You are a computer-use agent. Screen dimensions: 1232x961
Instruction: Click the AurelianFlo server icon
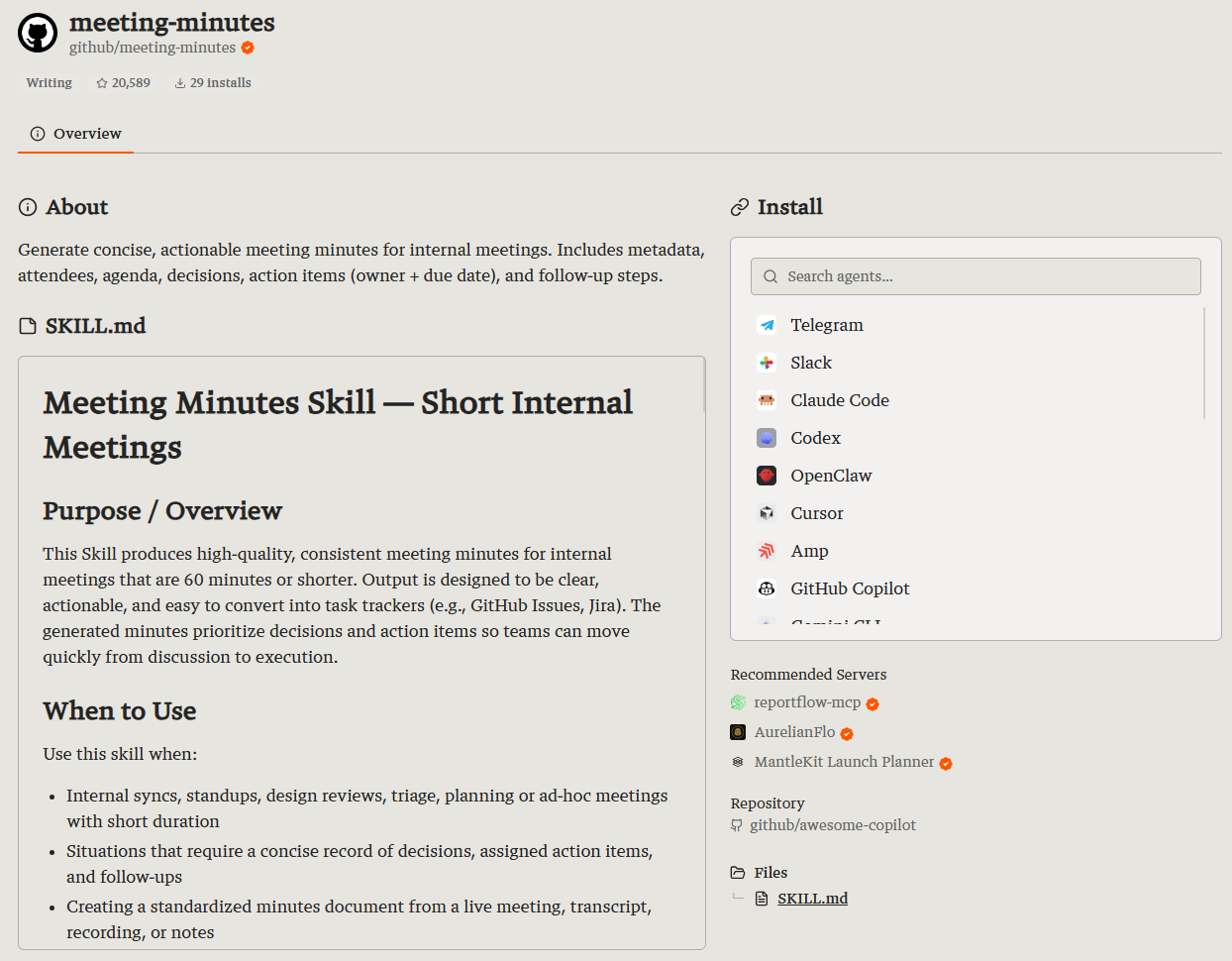point(738,732)
